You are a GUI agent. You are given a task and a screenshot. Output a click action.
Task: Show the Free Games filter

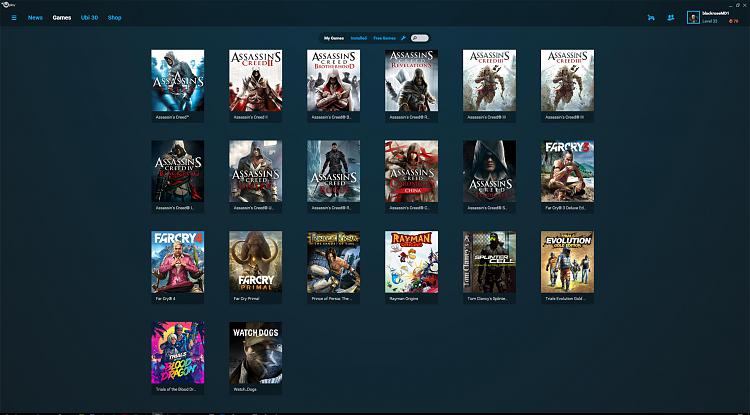(385, 38)
